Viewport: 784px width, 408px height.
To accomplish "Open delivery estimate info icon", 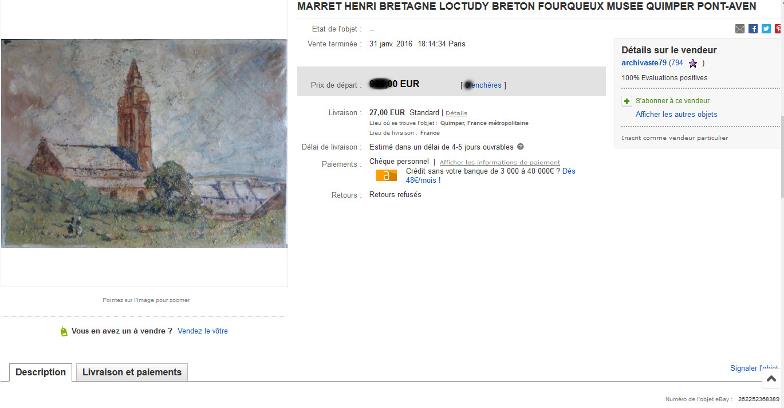I will (520, 147).
